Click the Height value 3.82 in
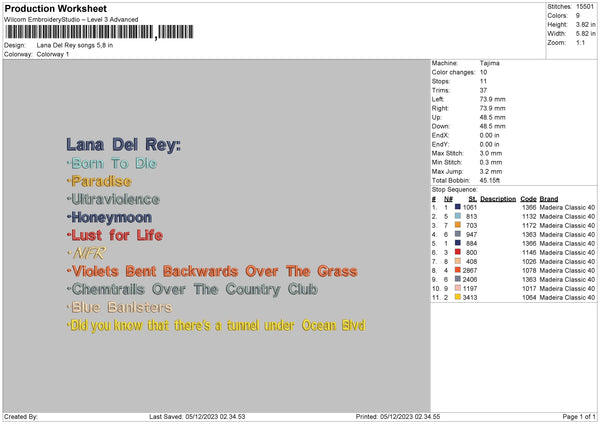 click(585, 24)
